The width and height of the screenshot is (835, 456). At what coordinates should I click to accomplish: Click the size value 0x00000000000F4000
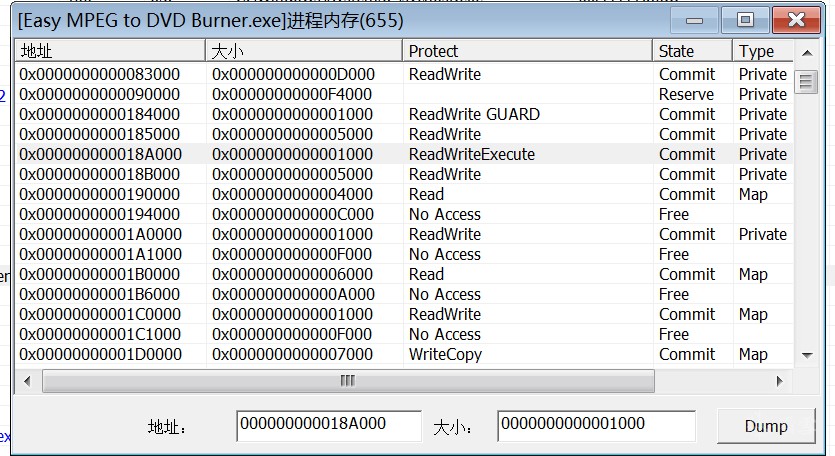(292, 94)
